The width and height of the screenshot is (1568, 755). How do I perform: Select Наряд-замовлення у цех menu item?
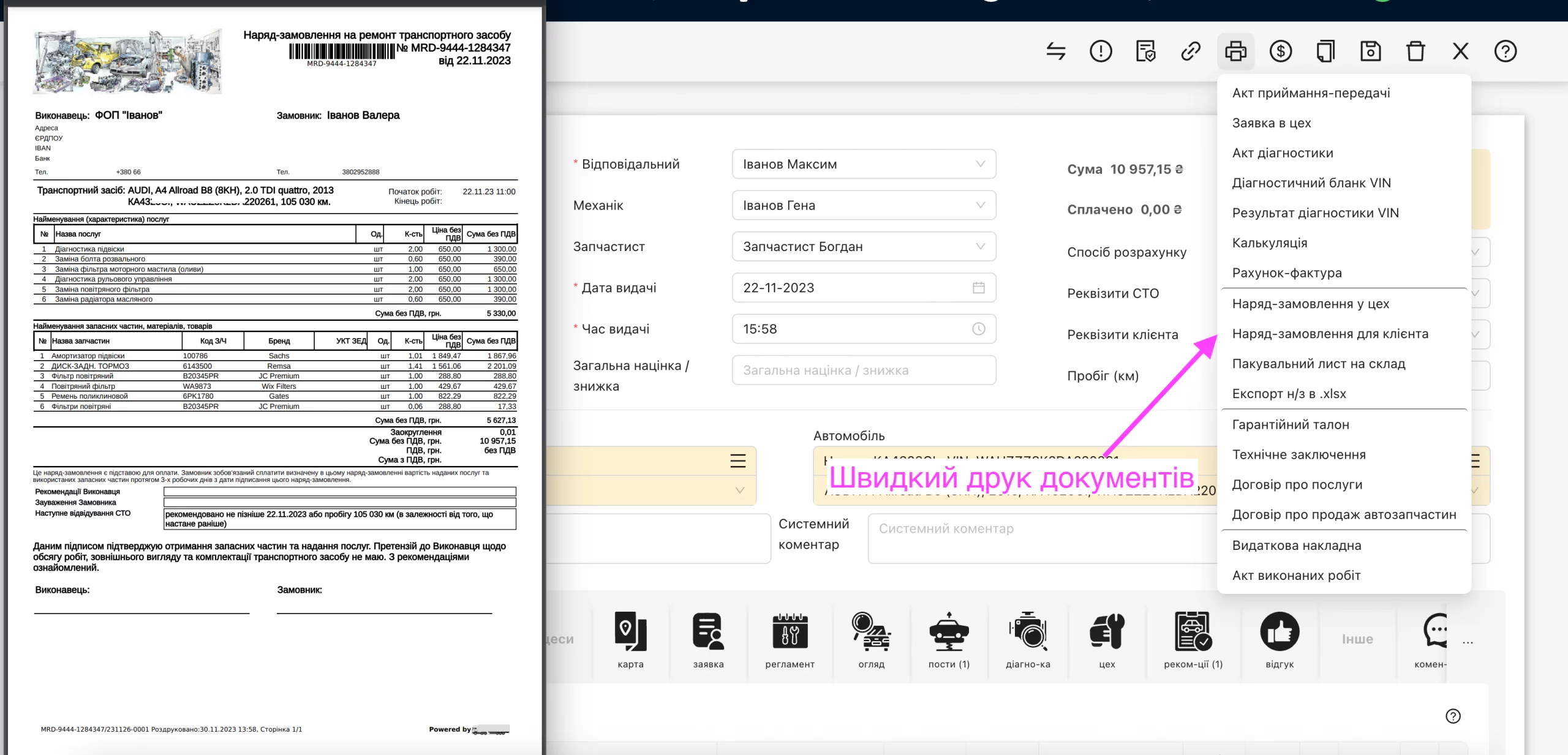pos(1344,304)
